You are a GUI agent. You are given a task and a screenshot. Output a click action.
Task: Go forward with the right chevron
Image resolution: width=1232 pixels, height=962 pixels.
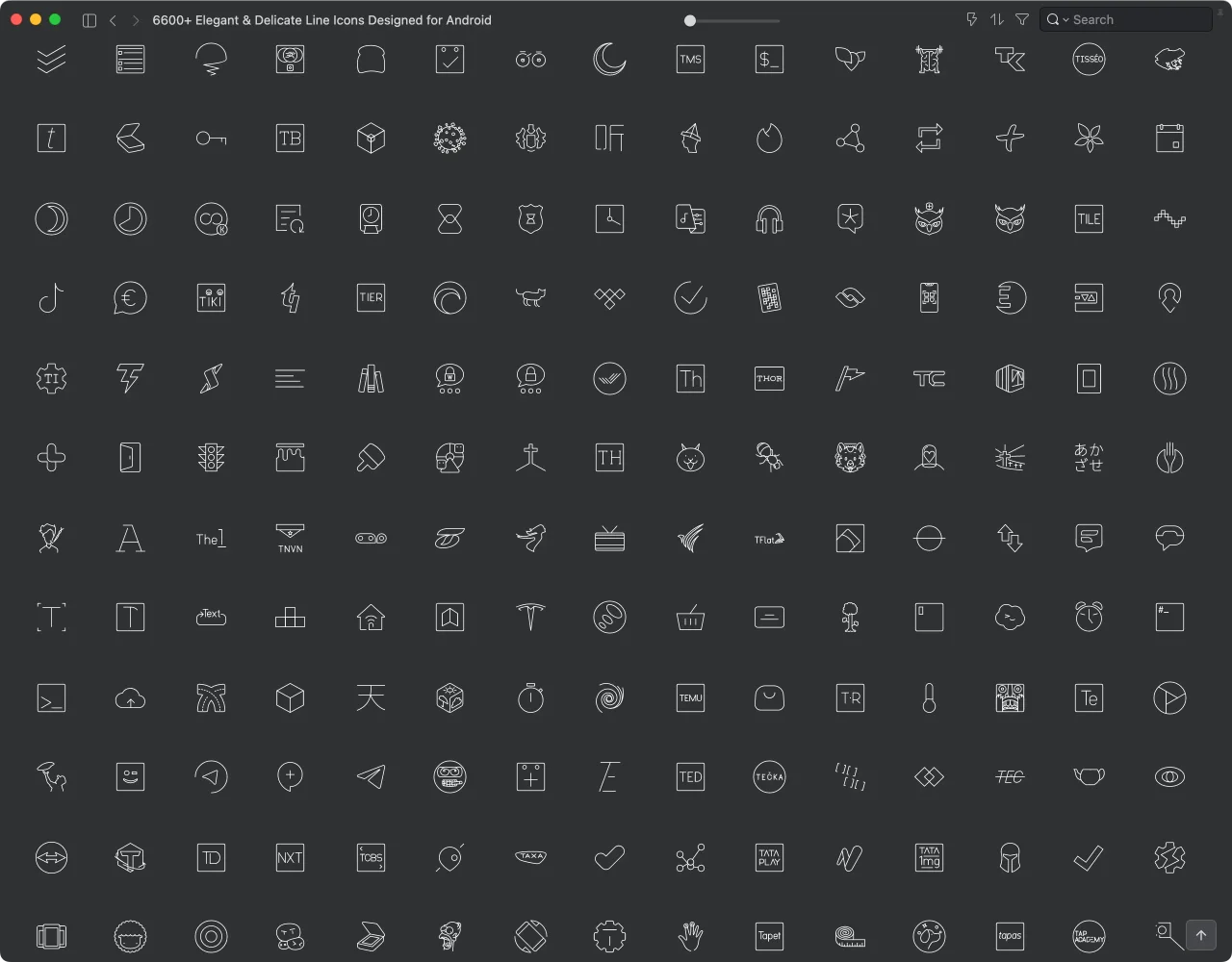pyautogui.click(x=136, y=20)
